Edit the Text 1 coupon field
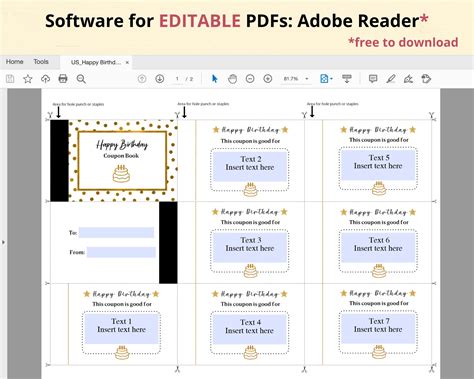Viewport: 474px width, 379px height. [121, 329]
